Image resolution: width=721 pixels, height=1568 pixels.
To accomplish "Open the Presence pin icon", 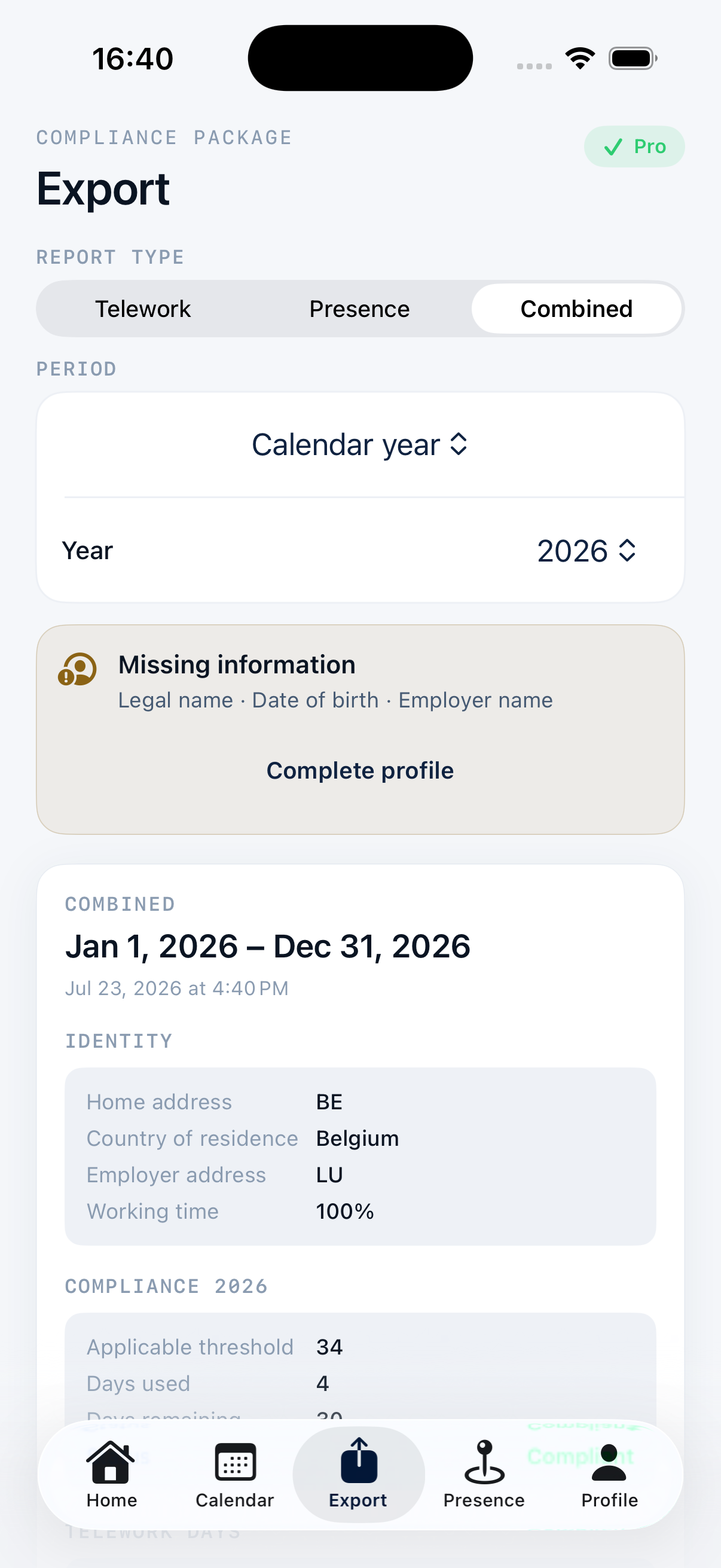I will [x=484, y=1462].
